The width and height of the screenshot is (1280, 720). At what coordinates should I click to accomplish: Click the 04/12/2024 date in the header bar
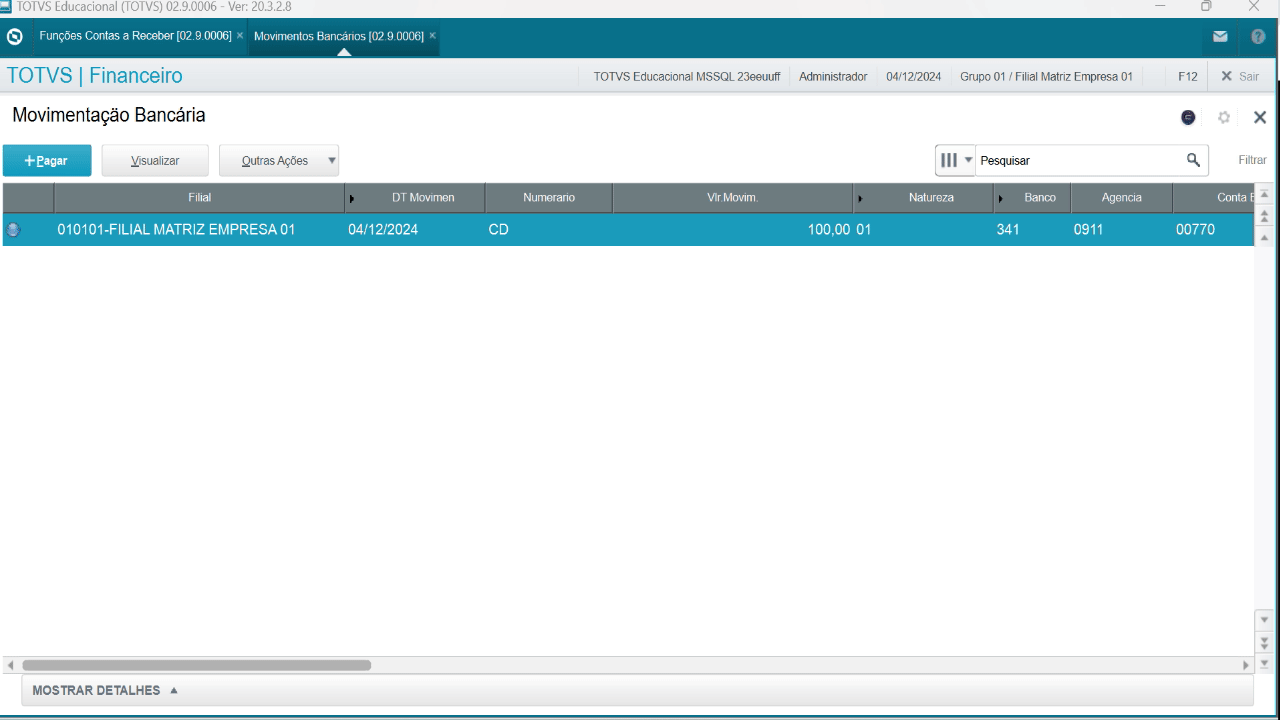[x=913, y=76]
